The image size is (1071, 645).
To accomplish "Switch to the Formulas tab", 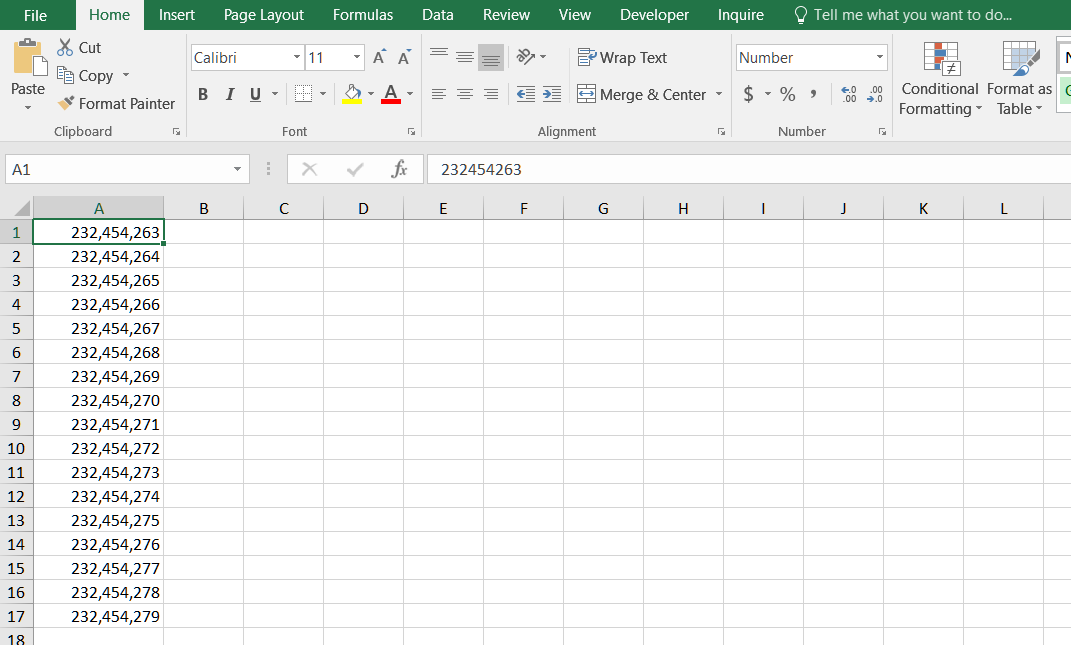I will [363, 15].
